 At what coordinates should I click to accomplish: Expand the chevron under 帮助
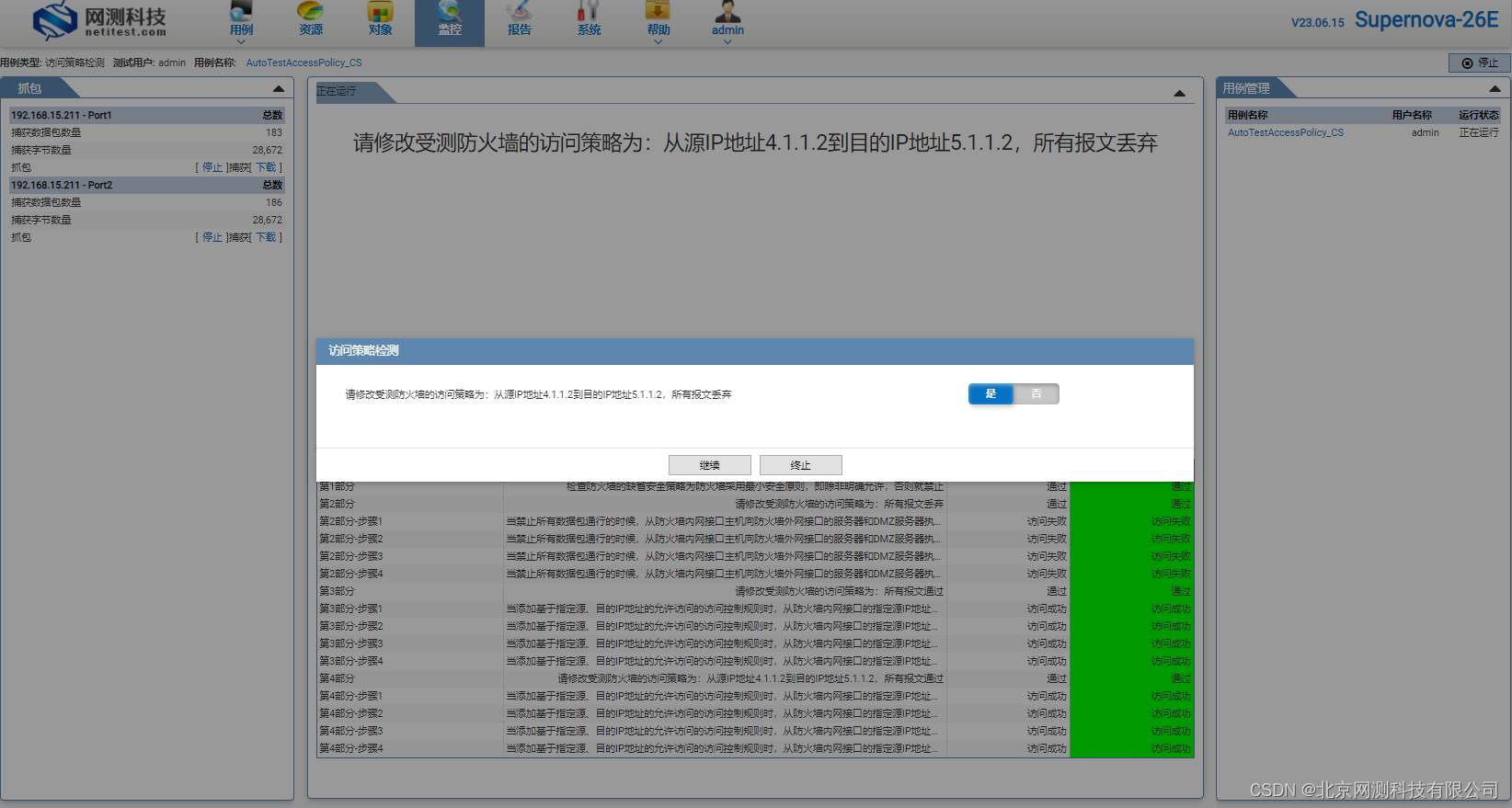[659, 41]
